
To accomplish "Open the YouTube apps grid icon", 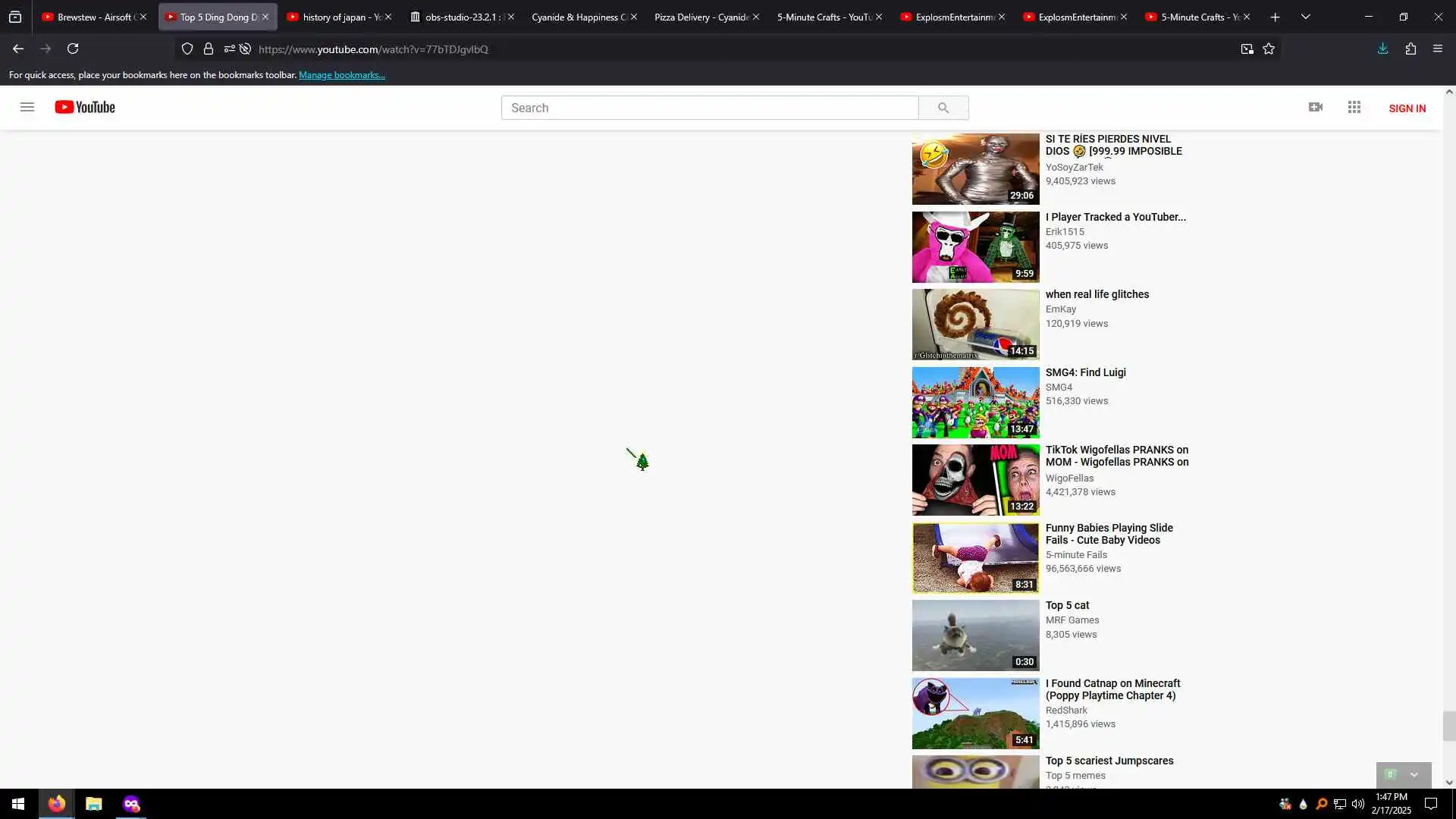I will pyautogui.click(x=1354, y=107).
